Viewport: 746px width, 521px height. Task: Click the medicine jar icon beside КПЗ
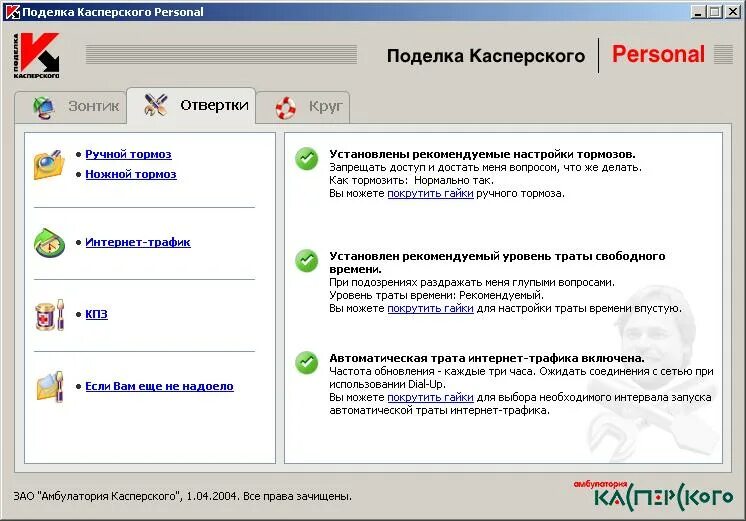tap(49, 315)
